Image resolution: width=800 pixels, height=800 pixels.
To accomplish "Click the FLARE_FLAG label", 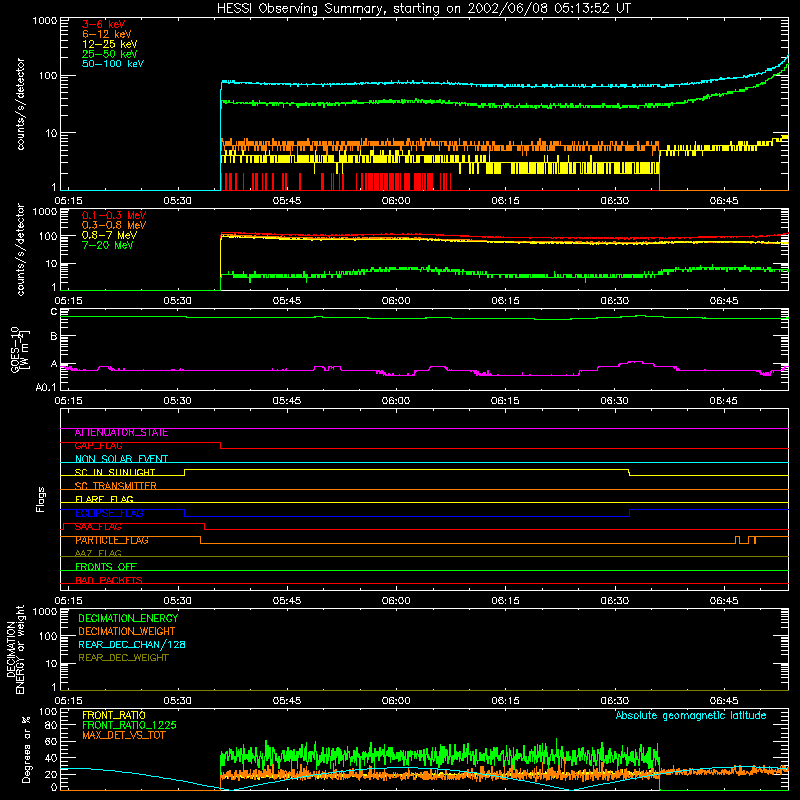I will (104, 499).
